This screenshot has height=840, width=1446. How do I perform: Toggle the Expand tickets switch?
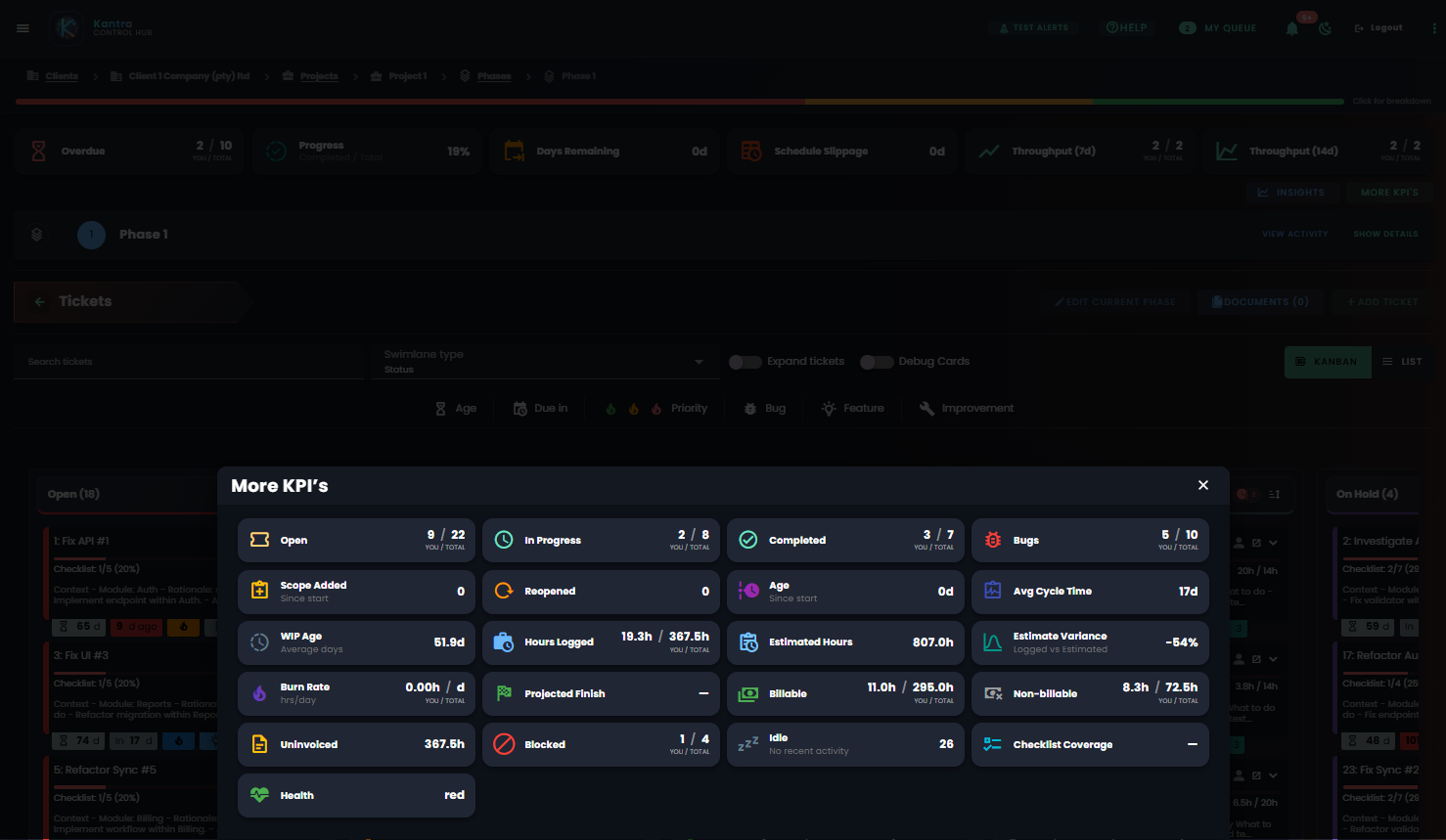[746, 362]
